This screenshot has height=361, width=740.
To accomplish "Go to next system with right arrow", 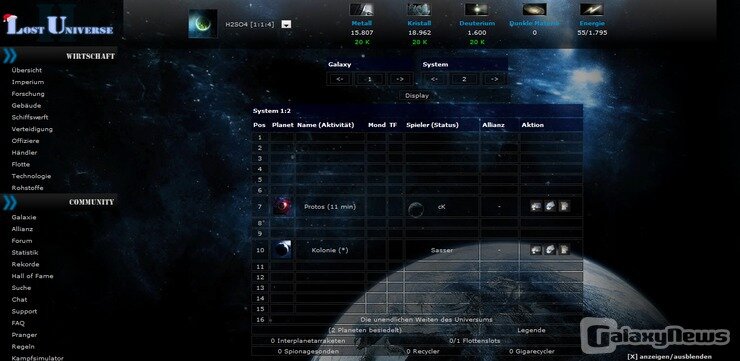I will 494,79.
